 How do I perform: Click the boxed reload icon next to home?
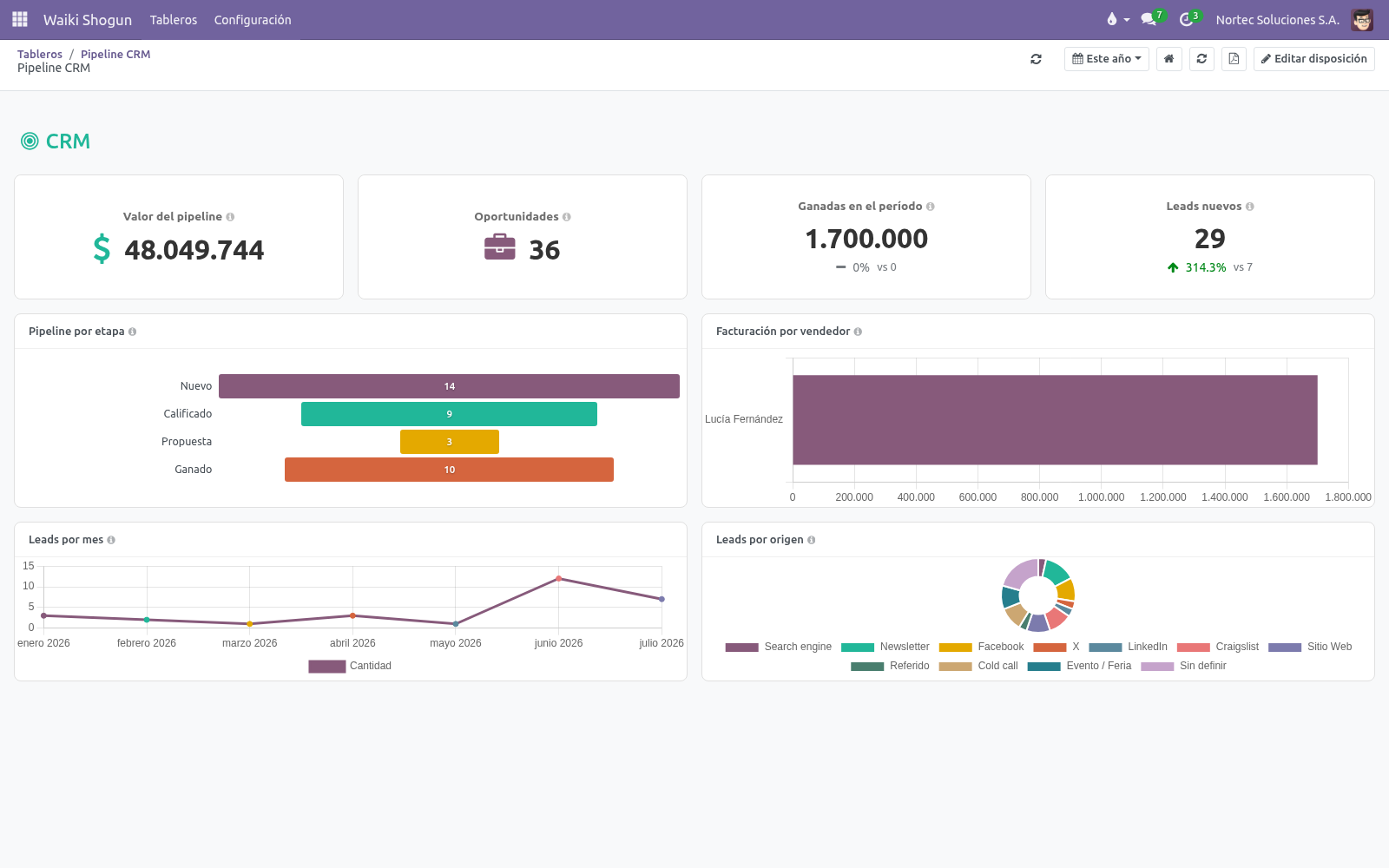[1201, 59]
